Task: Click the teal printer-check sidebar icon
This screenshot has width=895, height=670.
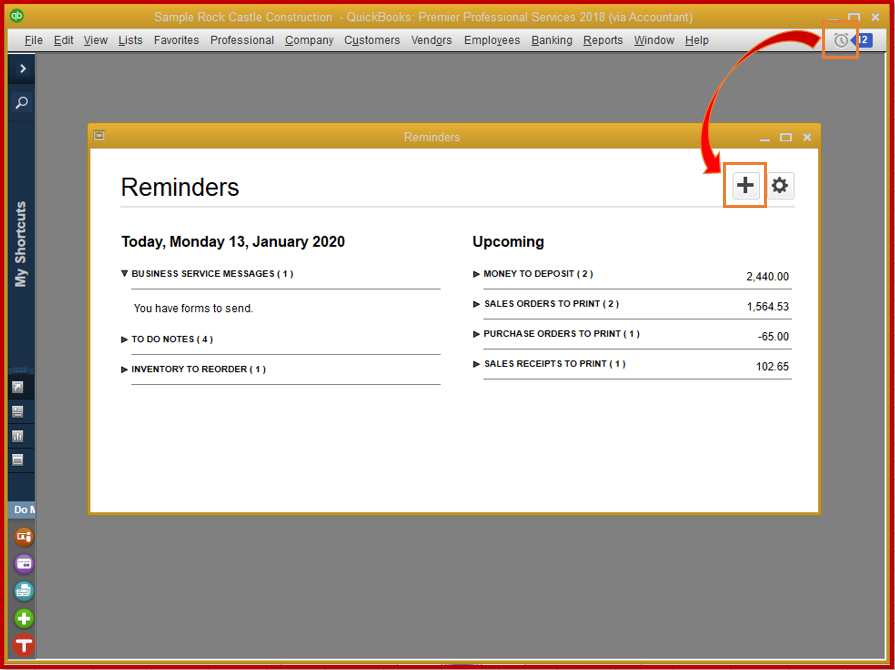Action: point(24,591)
